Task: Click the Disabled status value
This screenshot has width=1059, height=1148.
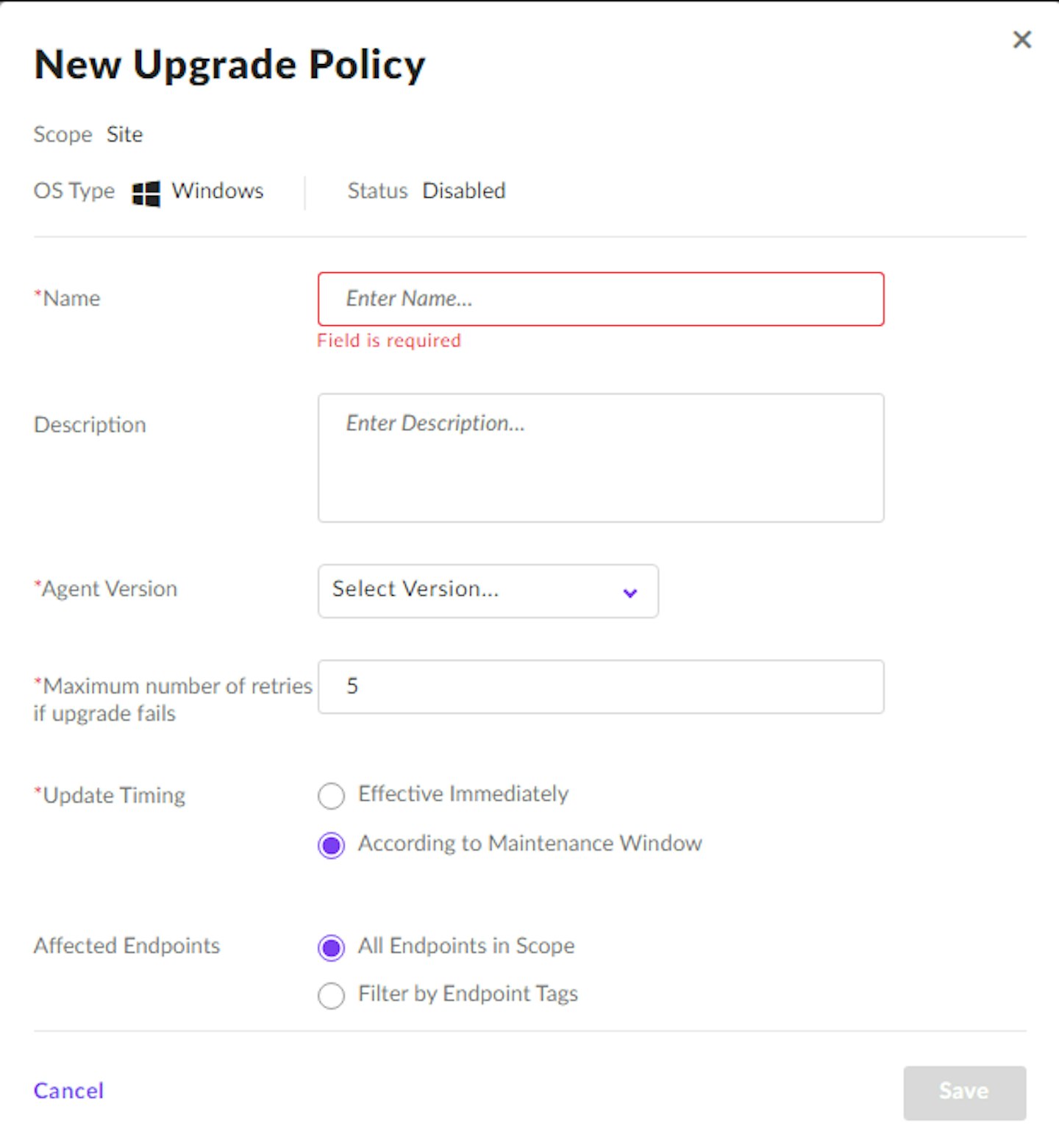Action: (x=464, y=190)
